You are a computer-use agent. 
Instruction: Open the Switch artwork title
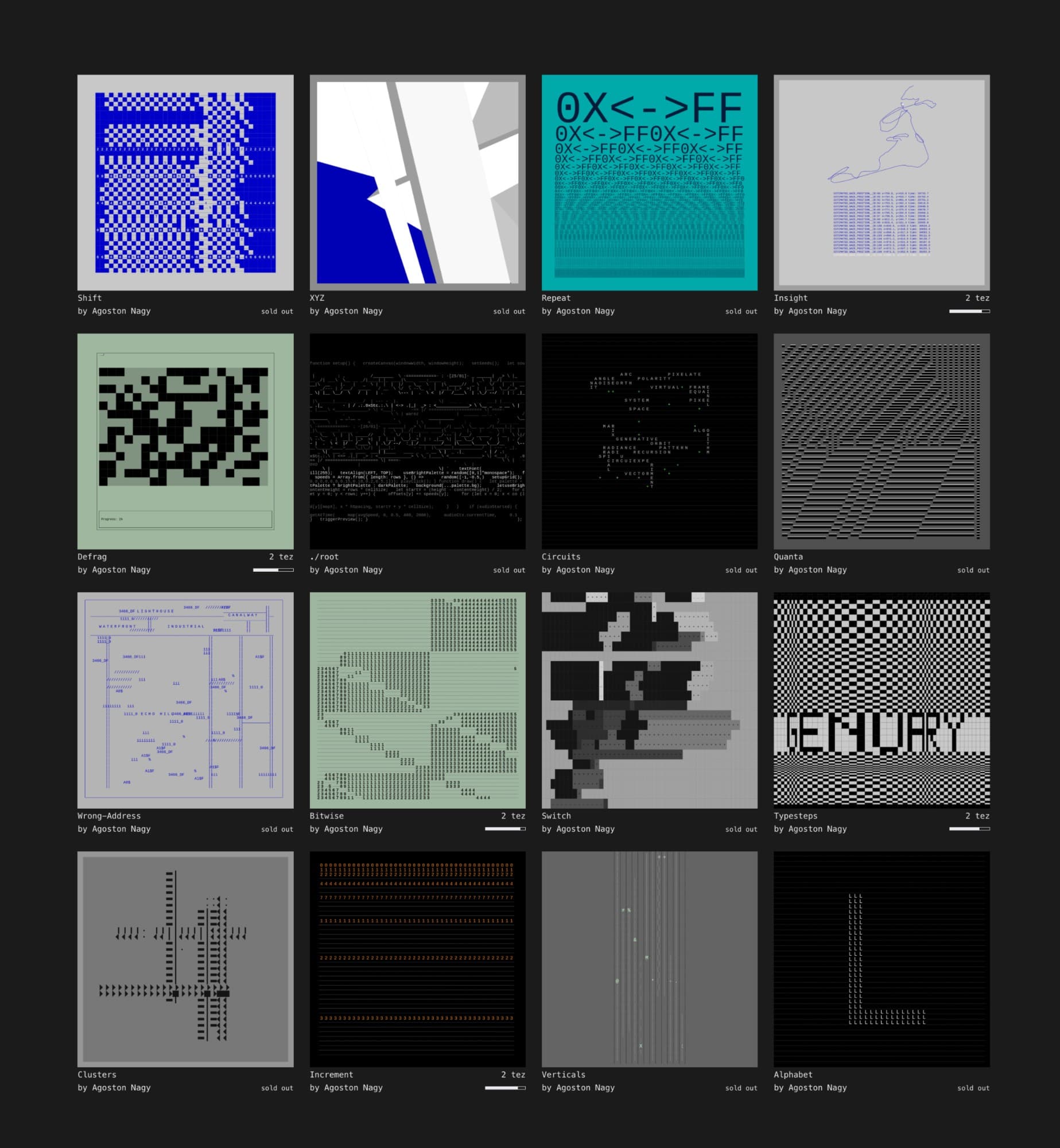click(x=556, y=816)
